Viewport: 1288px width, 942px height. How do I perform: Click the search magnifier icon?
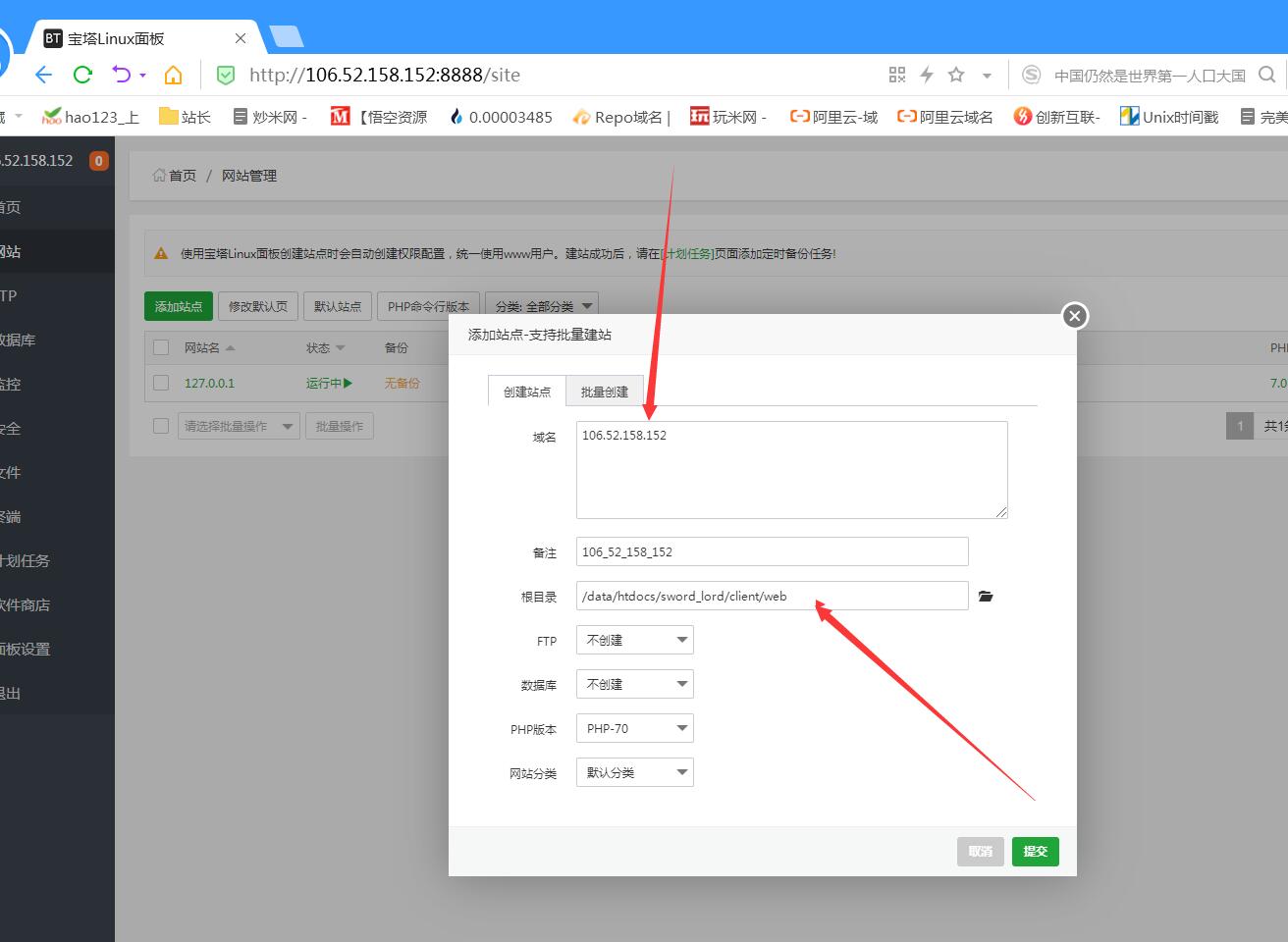pos(1267,75)
